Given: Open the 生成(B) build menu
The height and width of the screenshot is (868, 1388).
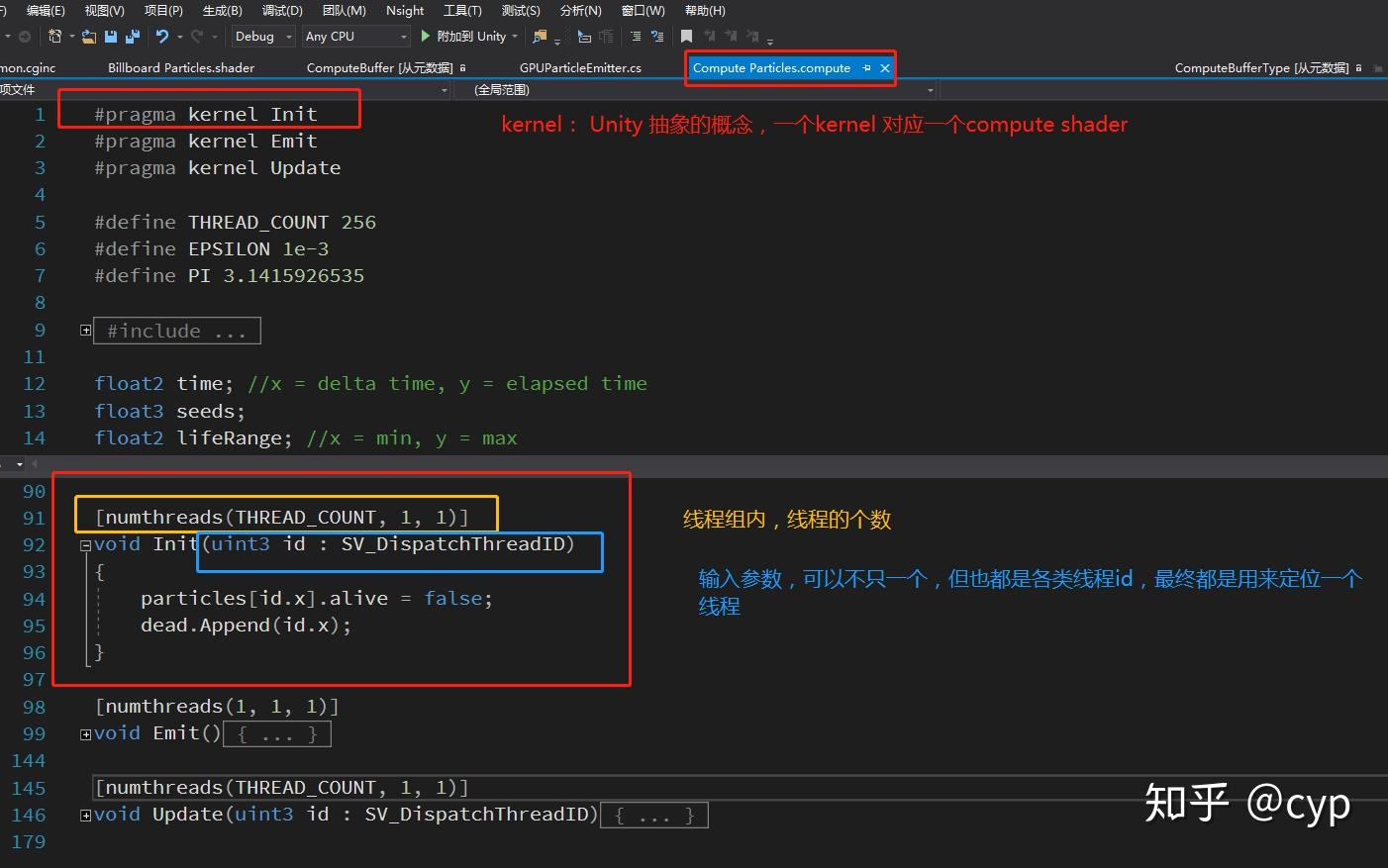Looking at the screenshot, I should pyautogui.click(x=223, y=10).
